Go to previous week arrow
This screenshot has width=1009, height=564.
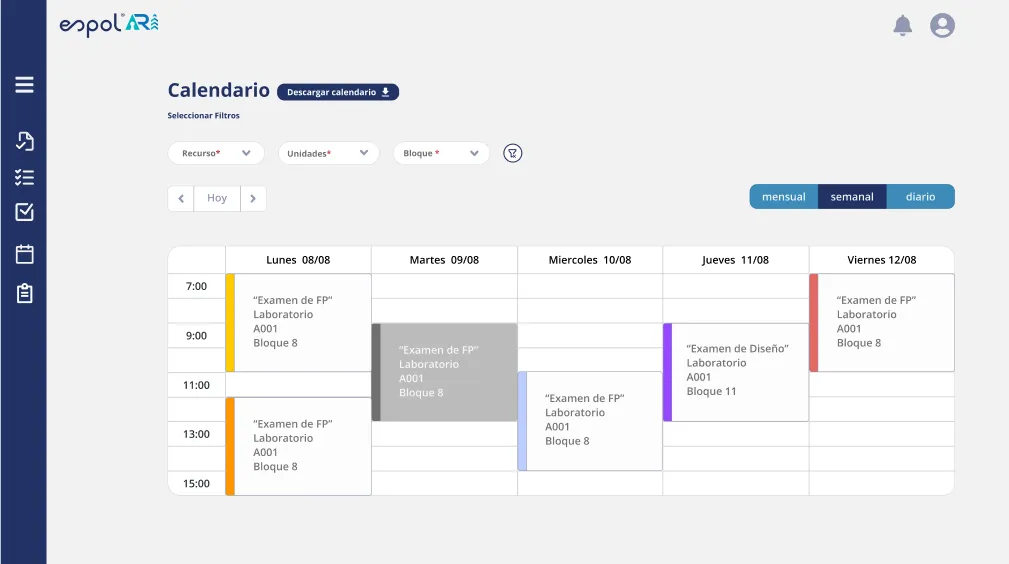point(181,198)
